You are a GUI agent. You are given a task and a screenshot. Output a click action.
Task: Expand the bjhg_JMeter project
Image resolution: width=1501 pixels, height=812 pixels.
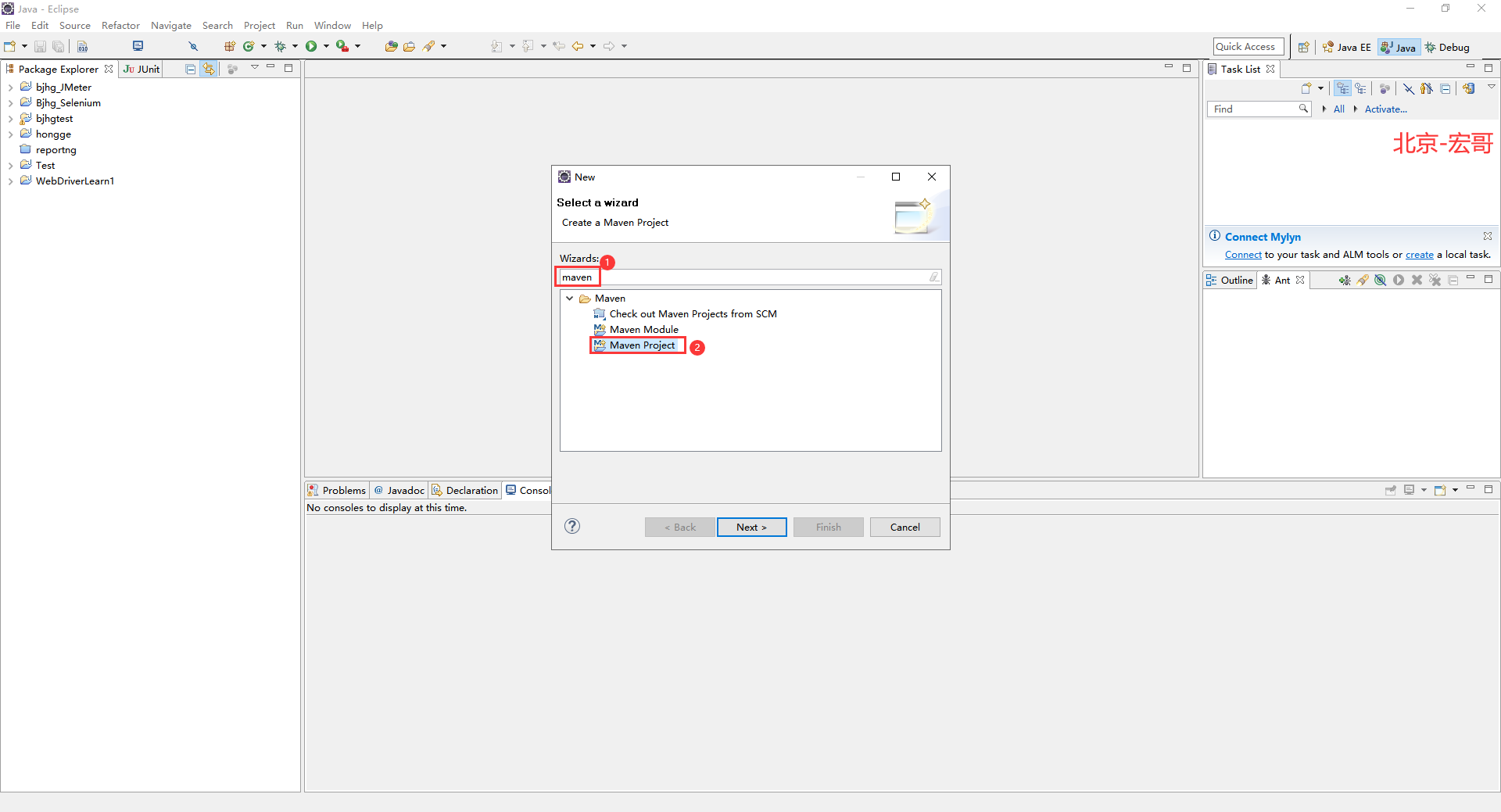tap(10, 88)
